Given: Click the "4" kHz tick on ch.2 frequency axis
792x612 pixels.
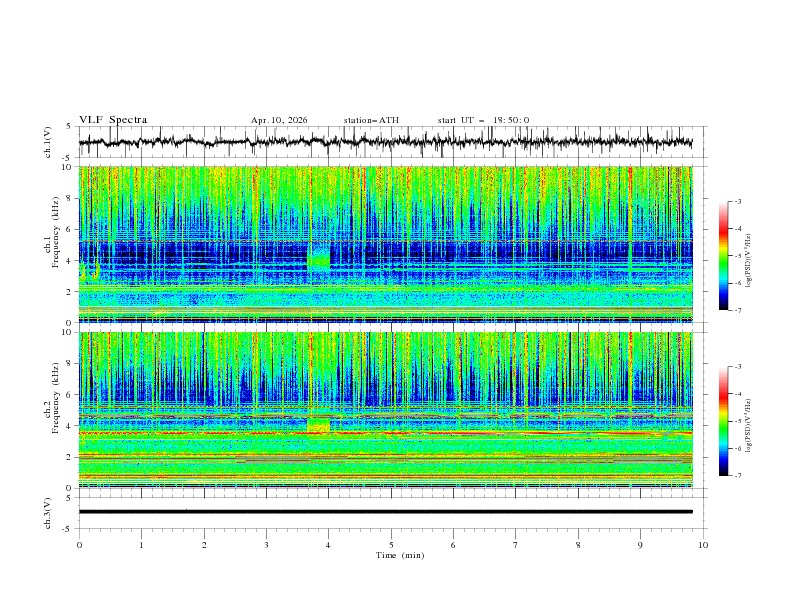Looking at the screenshot, I should (x=70, y=426).
